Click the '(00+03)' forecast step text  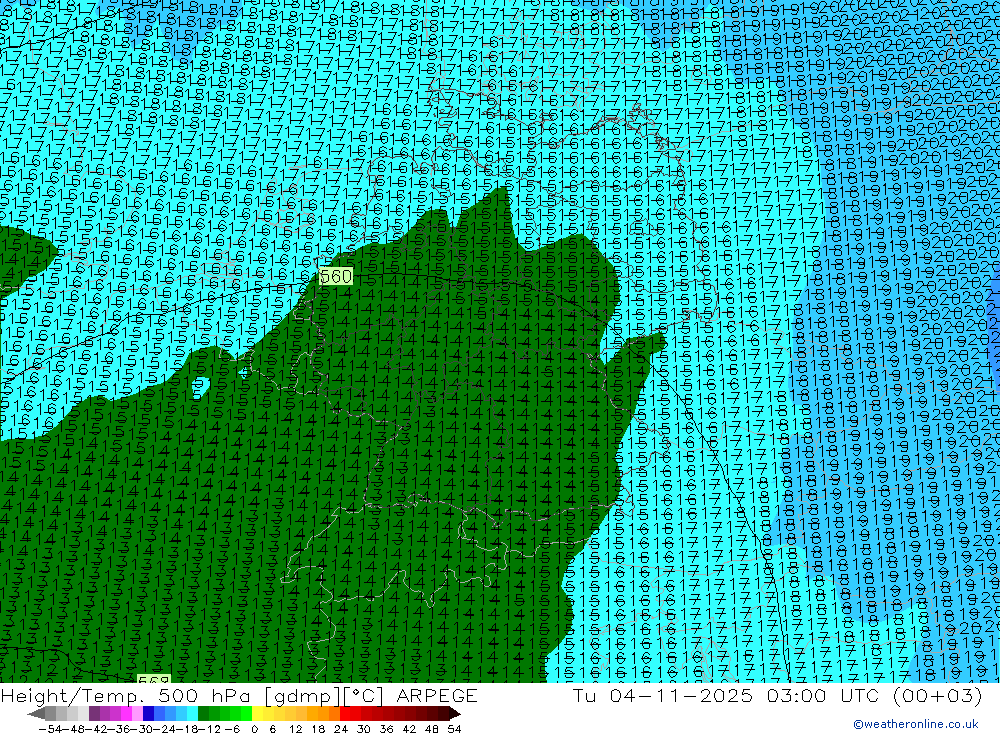click(x=937, y=695)
